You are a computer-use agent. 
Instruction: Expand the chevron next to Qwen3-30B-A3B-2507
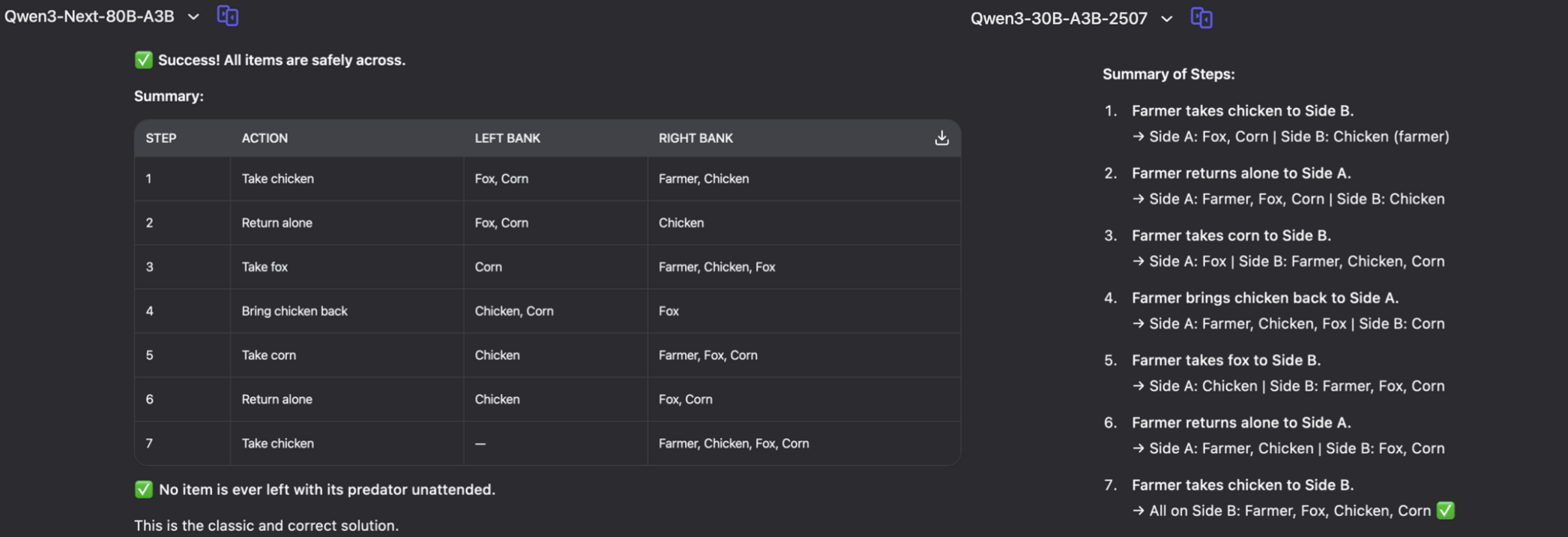[1167, 19]
